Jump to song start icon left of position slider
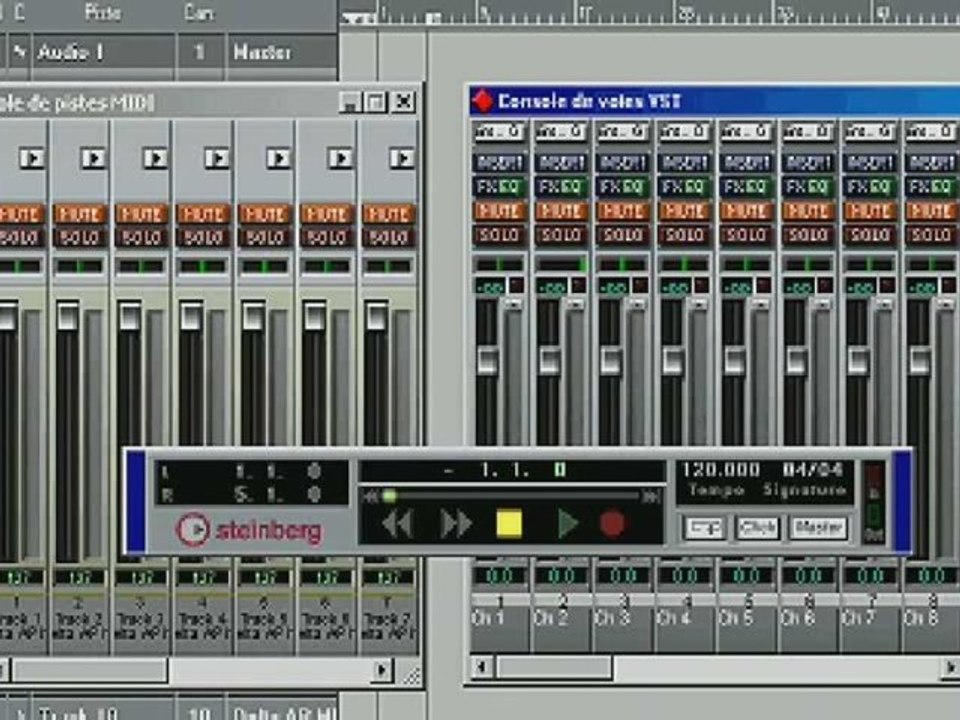The width and height of the screenshot is (960, 720). (369, 497)
